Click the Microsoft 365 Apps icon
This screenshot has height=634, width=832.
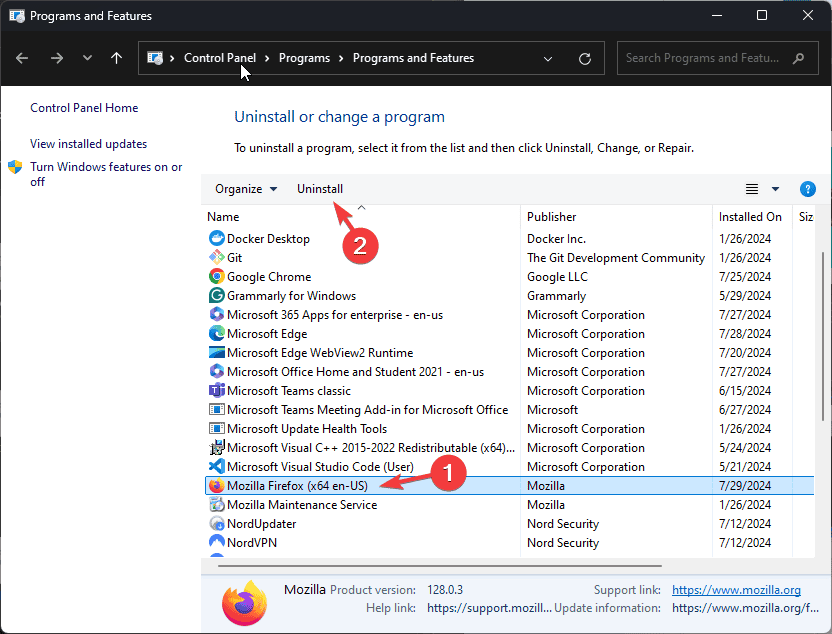216,314
